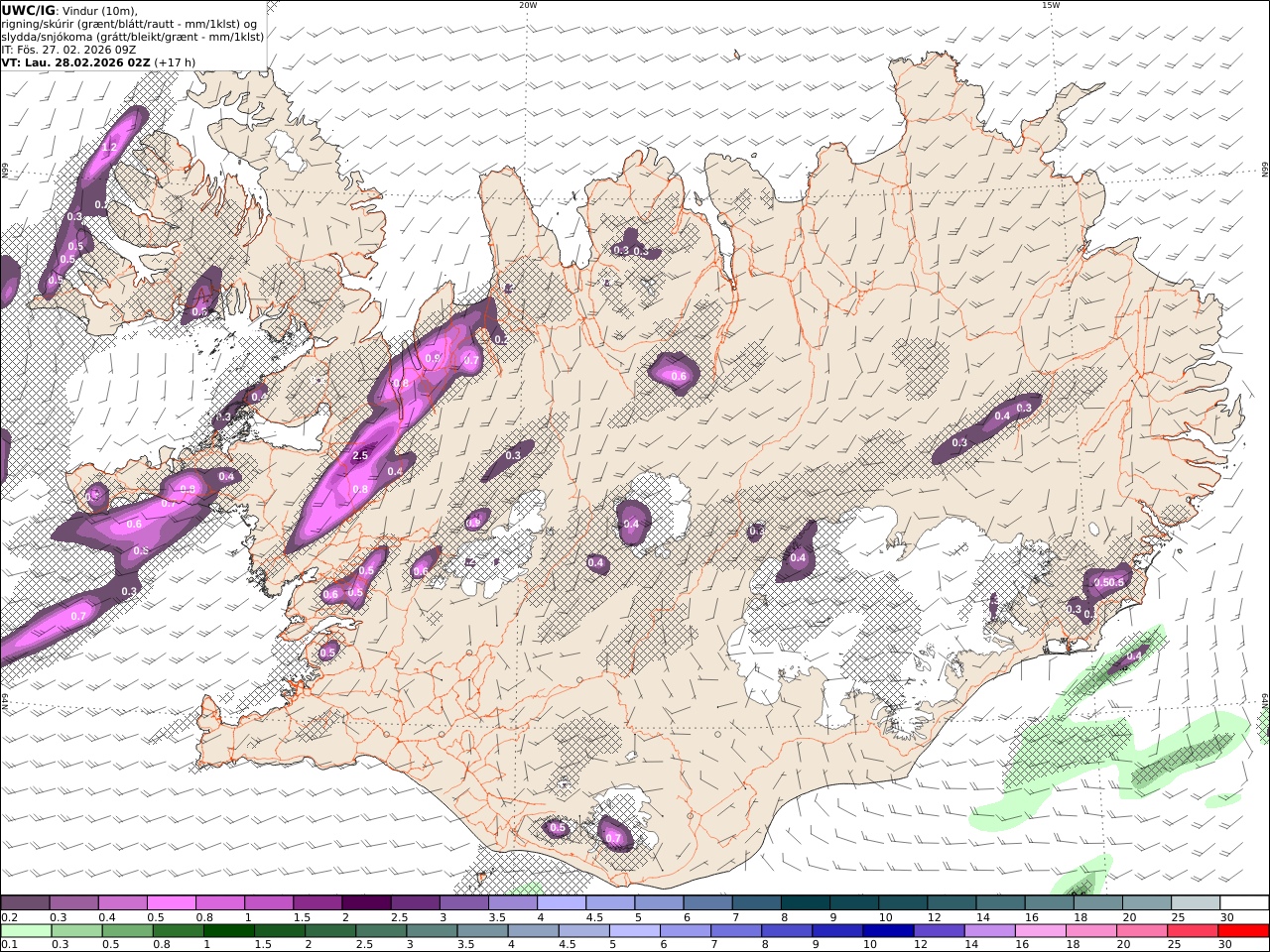This screenshot has height=952, width=1270.
Task: Select magenta 0.8 swatch in top snow scale
Action: tap(220, 903)
